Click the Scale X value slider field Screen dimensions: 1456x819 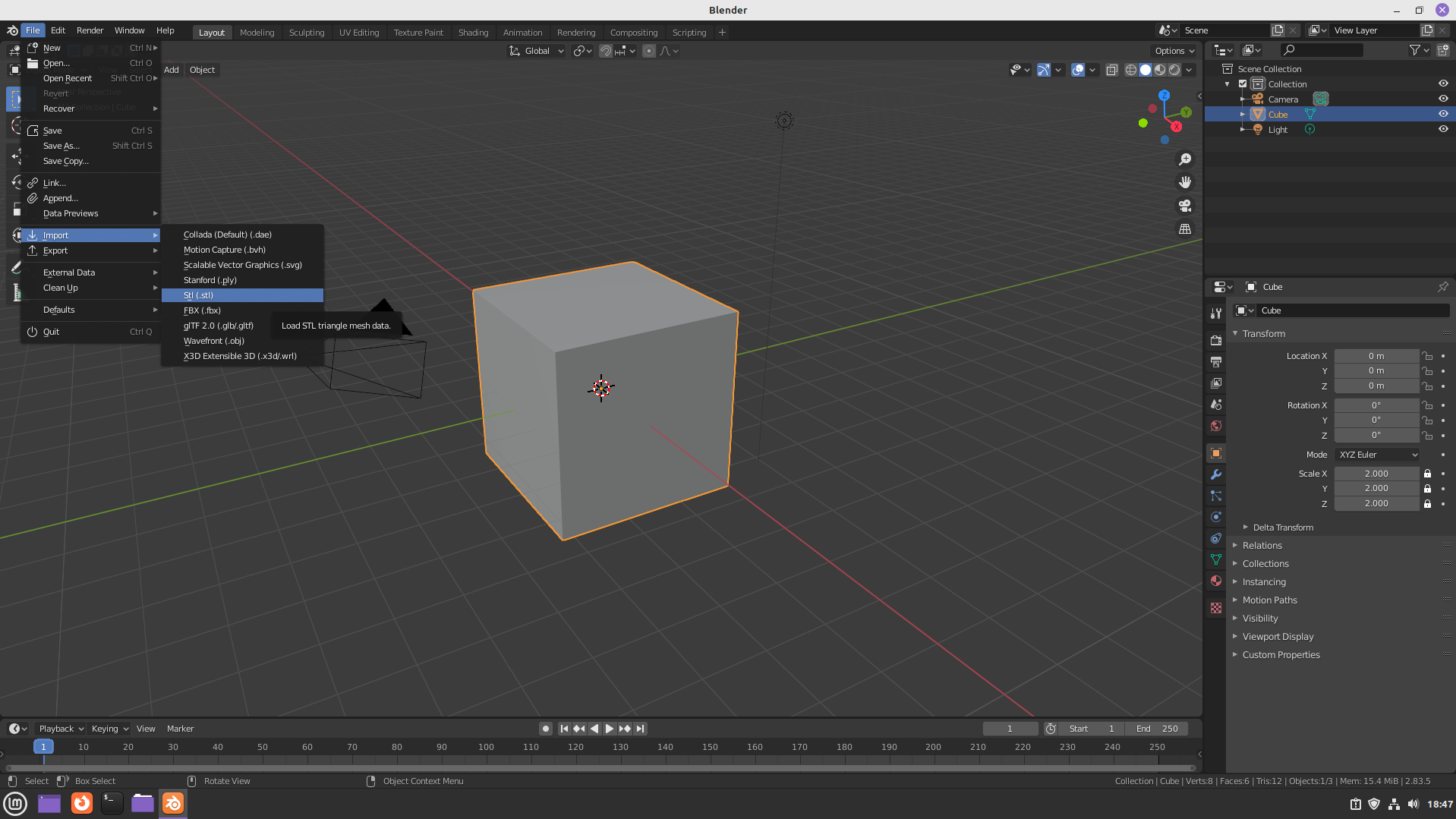(1376, 474)
